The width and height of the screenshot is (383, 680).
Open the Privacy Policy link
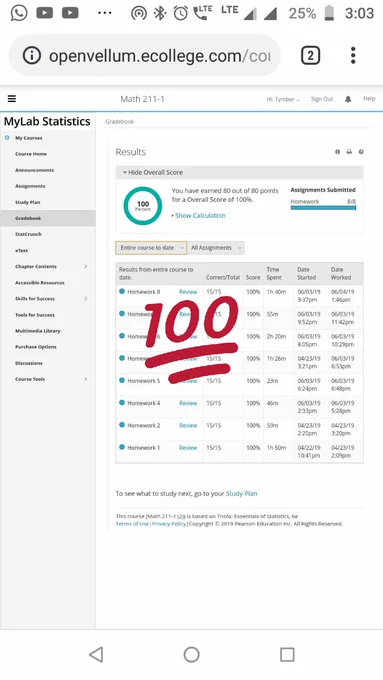169,524
